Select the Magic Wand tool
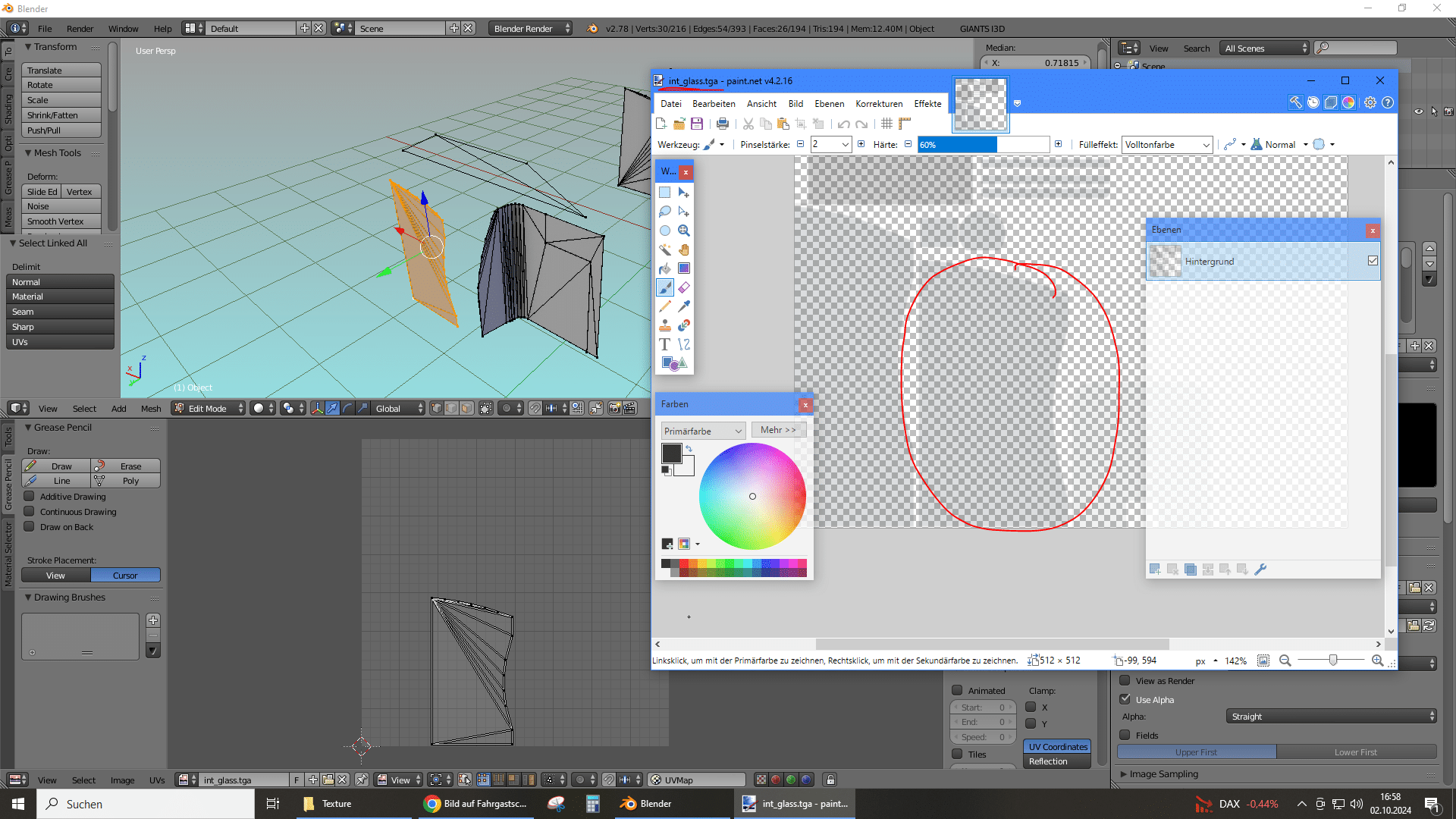The image size is (1456, 819). coord(665,249)
